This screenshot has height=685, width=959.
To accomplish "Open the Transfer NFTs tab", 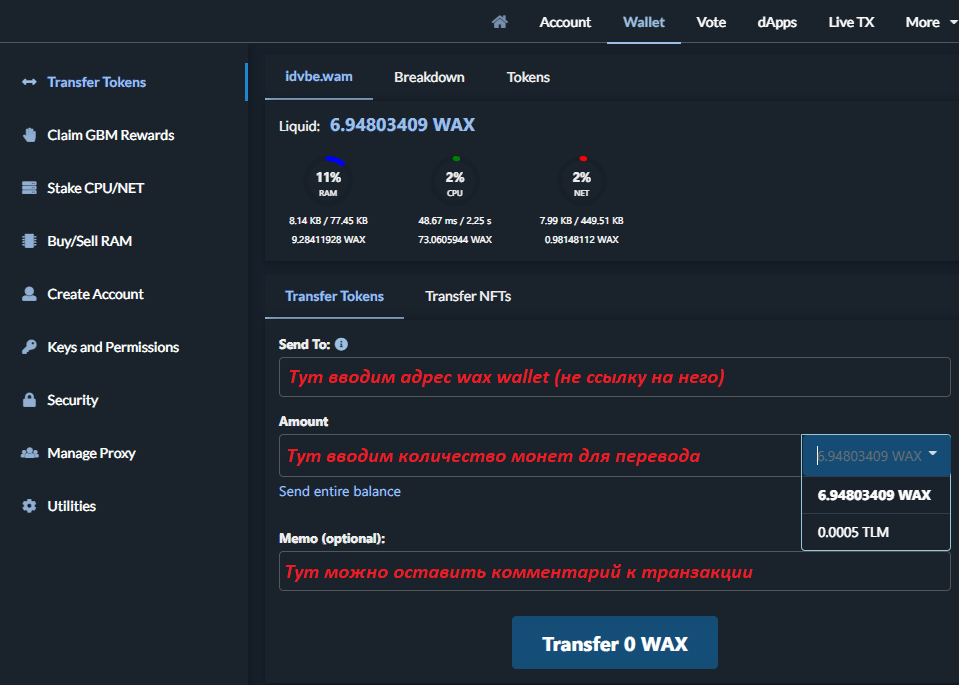I will [467, 296].
